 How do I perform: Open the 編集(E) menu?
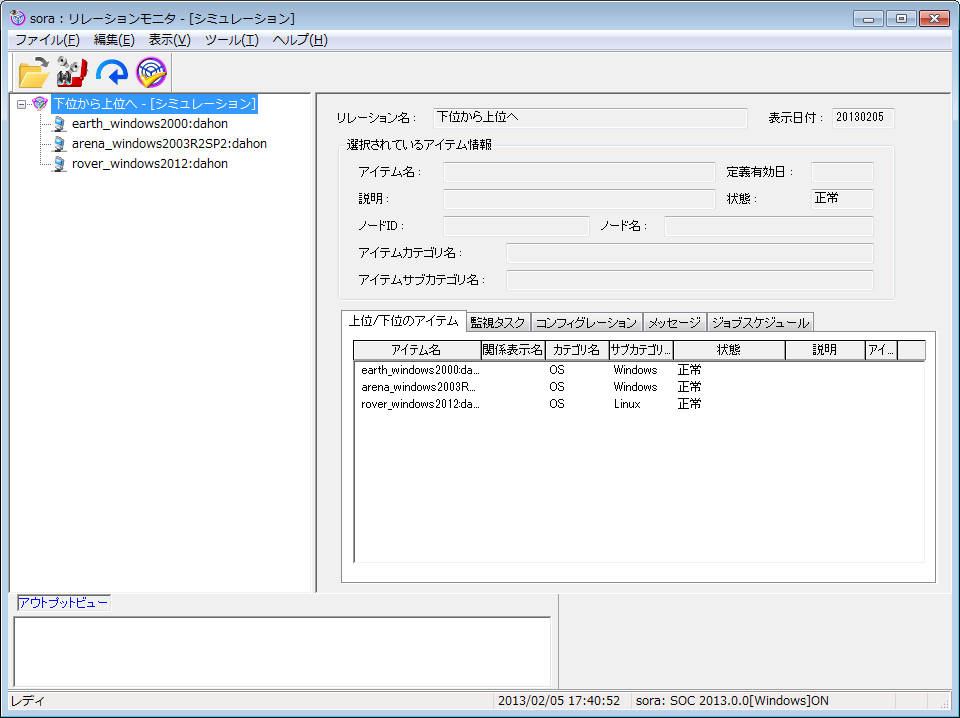(114, 40)
